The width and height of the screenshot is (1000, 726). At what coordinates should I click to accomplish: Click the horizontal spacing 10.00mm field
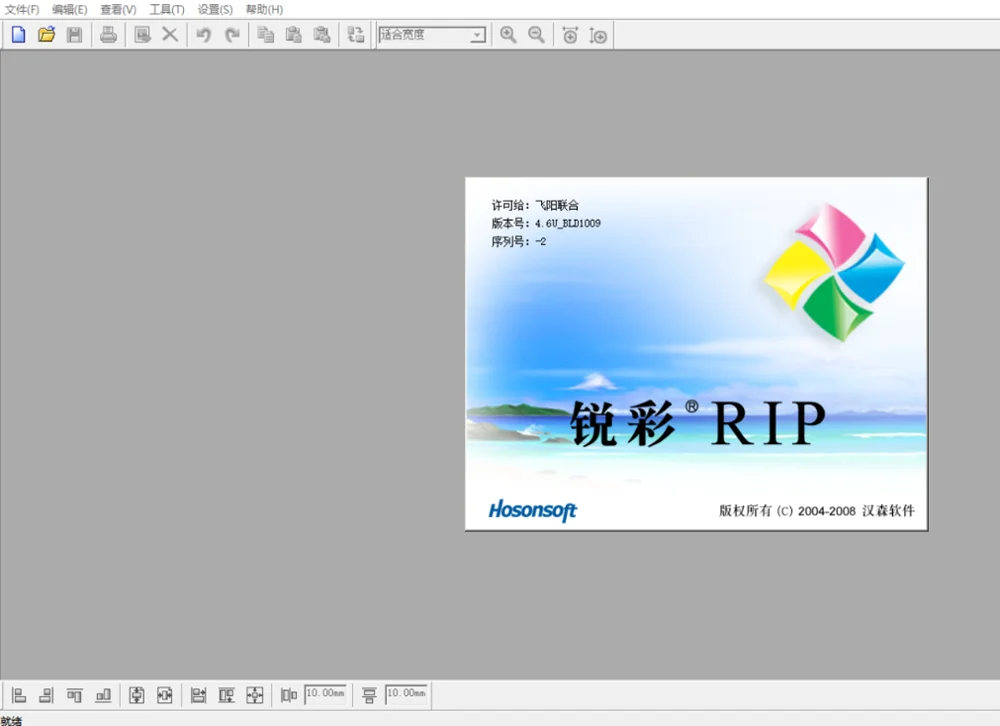pyautogui.click(x=325, y=693)
